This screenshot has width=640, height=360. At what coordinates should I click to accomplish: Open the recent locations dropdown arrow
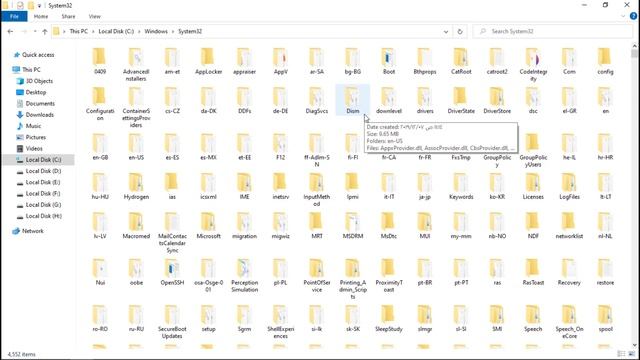(x=35, y=31)
